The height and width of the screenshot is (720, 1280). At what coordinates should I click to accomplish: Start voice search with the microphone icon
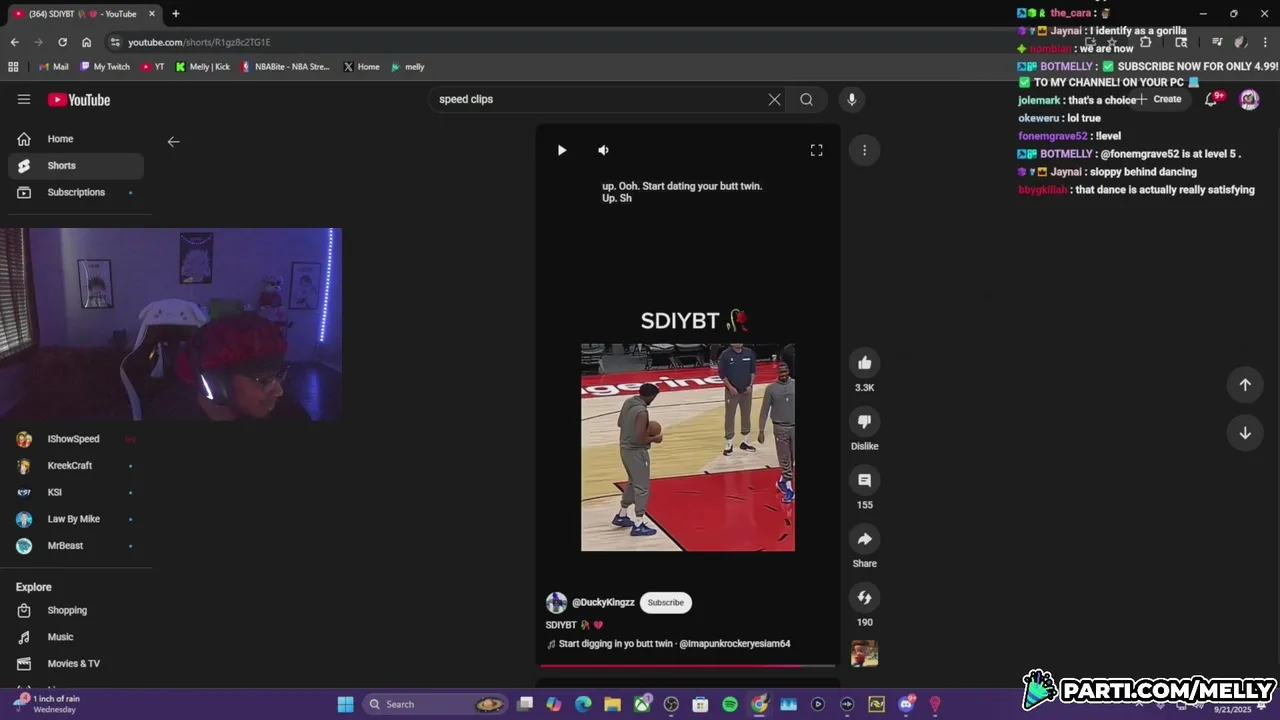click(x=852, y=99)
